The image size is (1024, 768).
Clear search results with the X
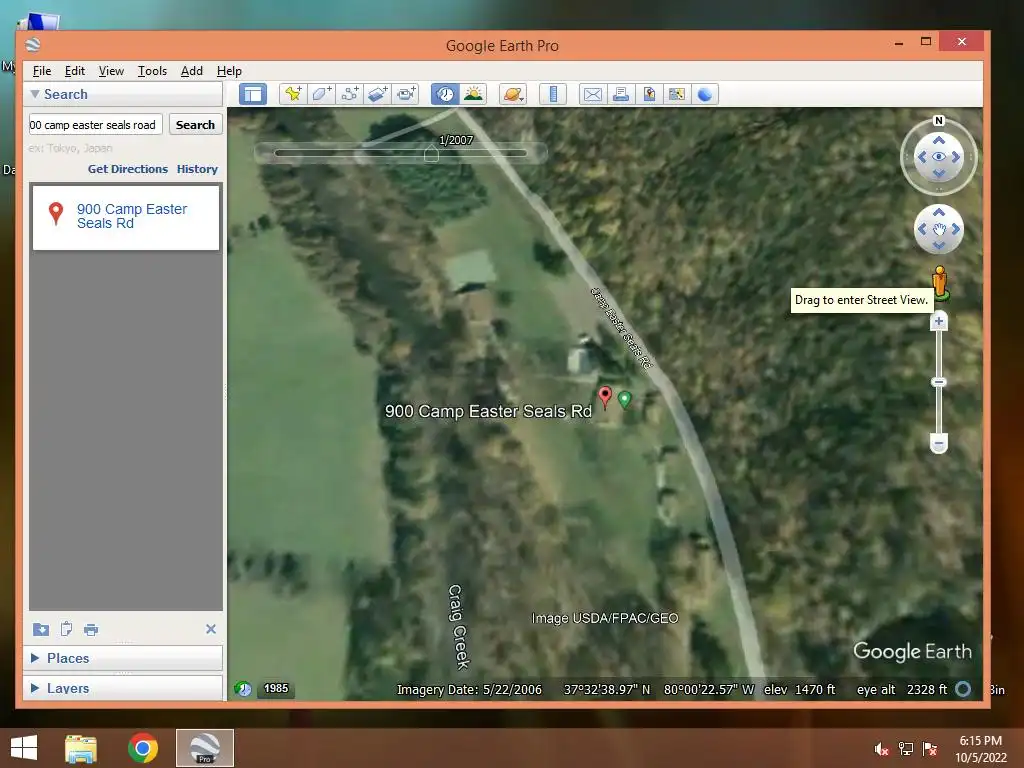(210, 629)
